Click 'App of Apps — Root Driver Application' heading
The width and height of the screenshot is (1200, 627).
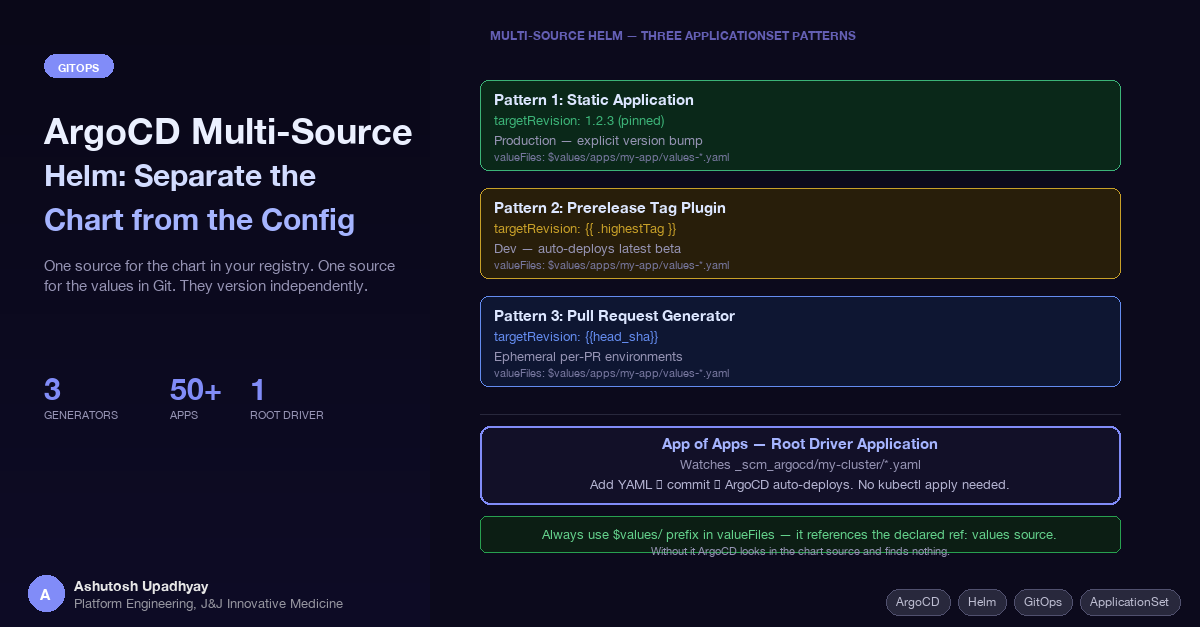click(x=800, y=444)
